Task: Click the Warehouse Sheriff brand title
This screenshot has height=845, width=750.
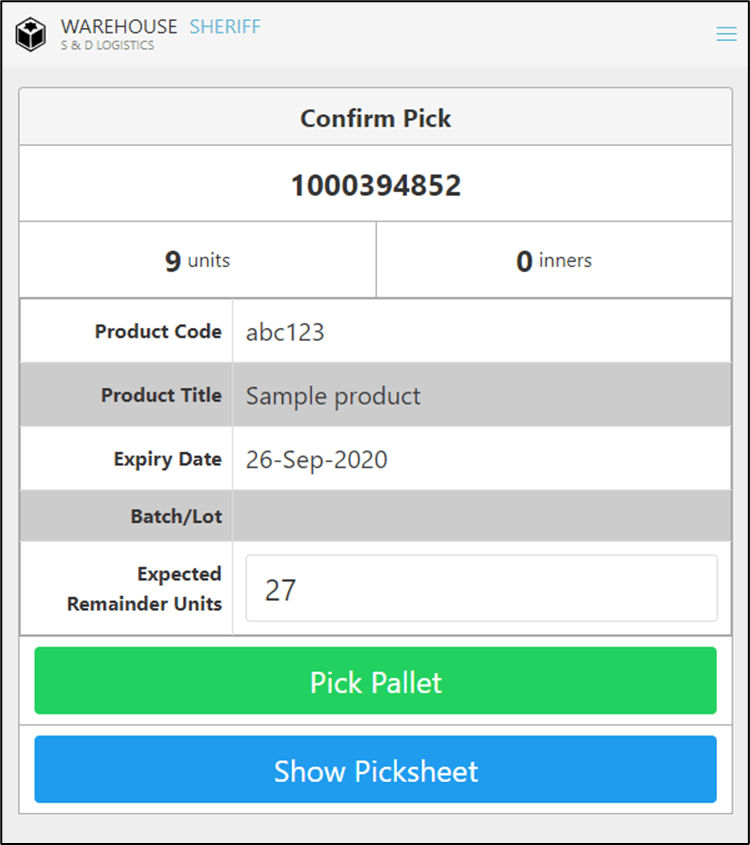Action: pos(160,27)
